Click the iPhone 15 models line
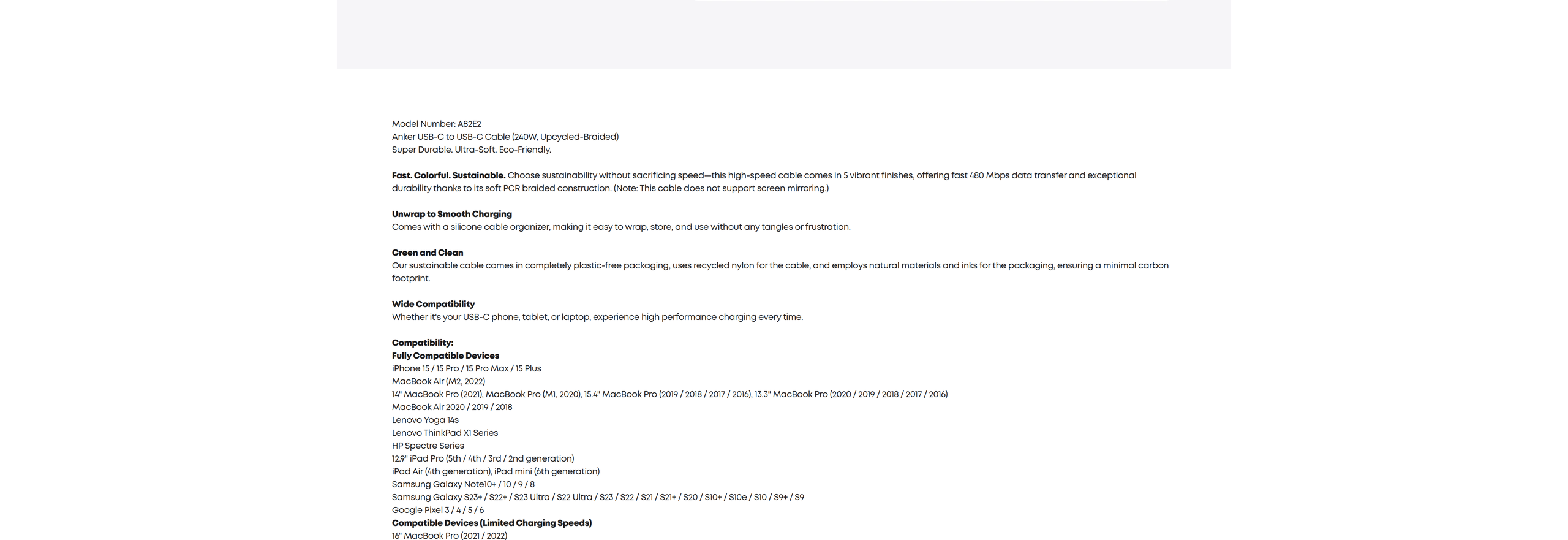1568x540 pixels. [x=466, y=368]
